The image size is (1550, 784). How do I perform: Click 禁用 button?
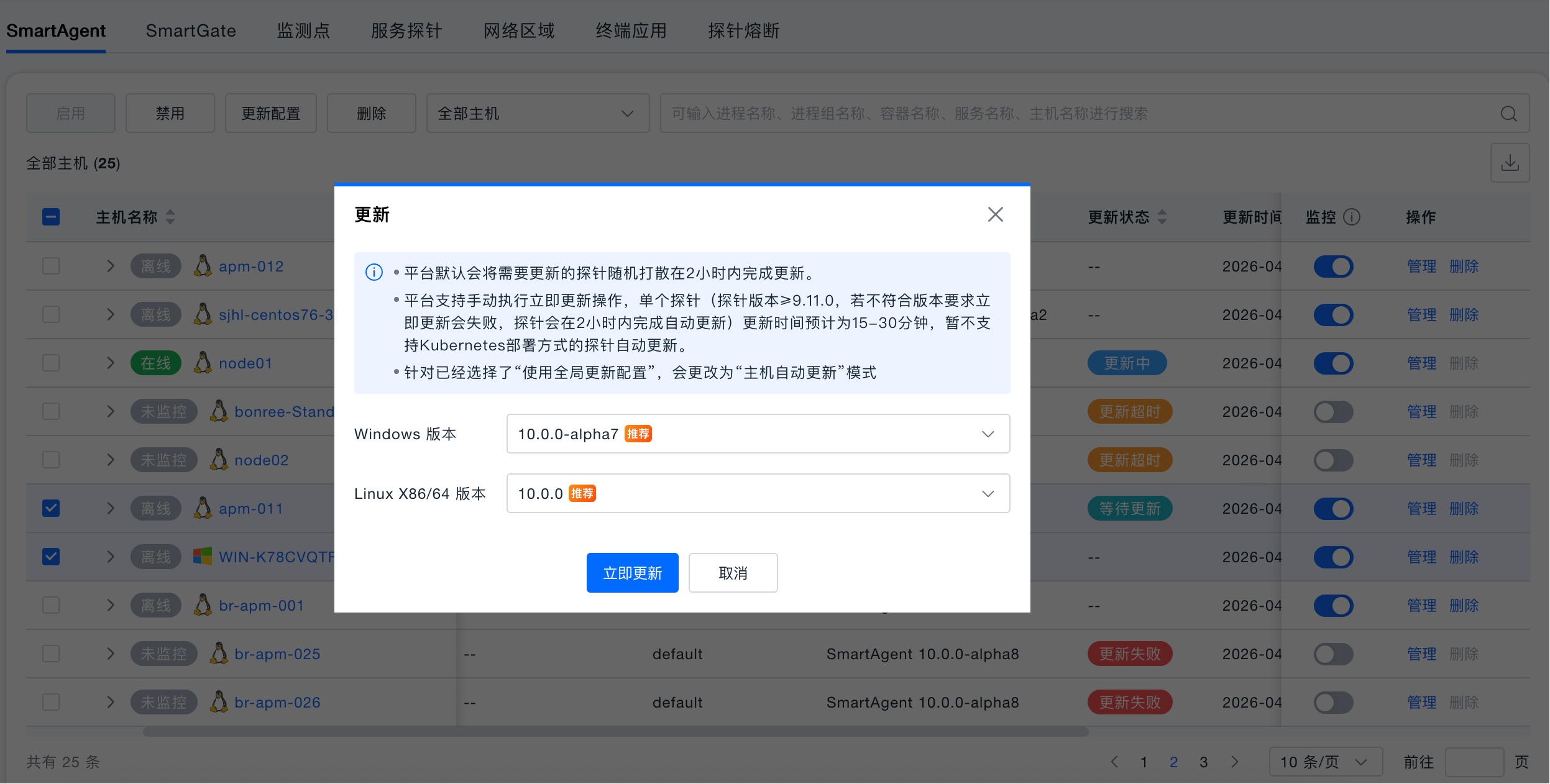170,114
